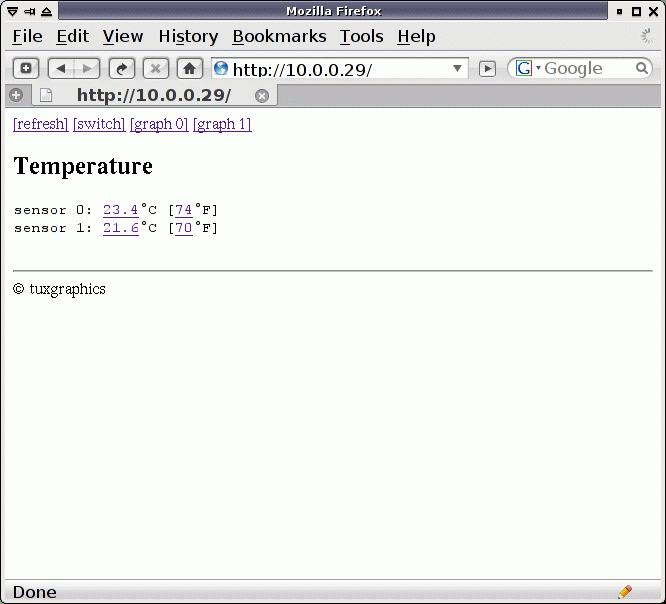The image size is (666, 604).
Task: Reload the page with the reload icon
Action: pos(122,68)
